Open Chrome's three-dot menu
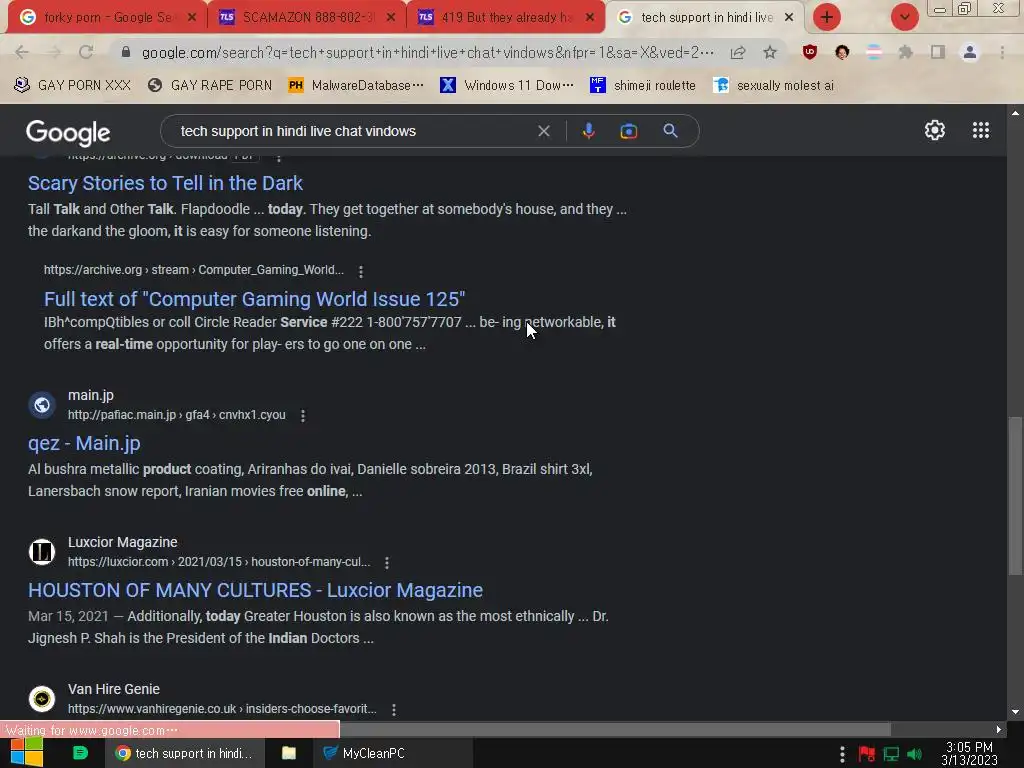Image resolution: width=1024 pixels, height=768 pixels. pos(1002,52)
